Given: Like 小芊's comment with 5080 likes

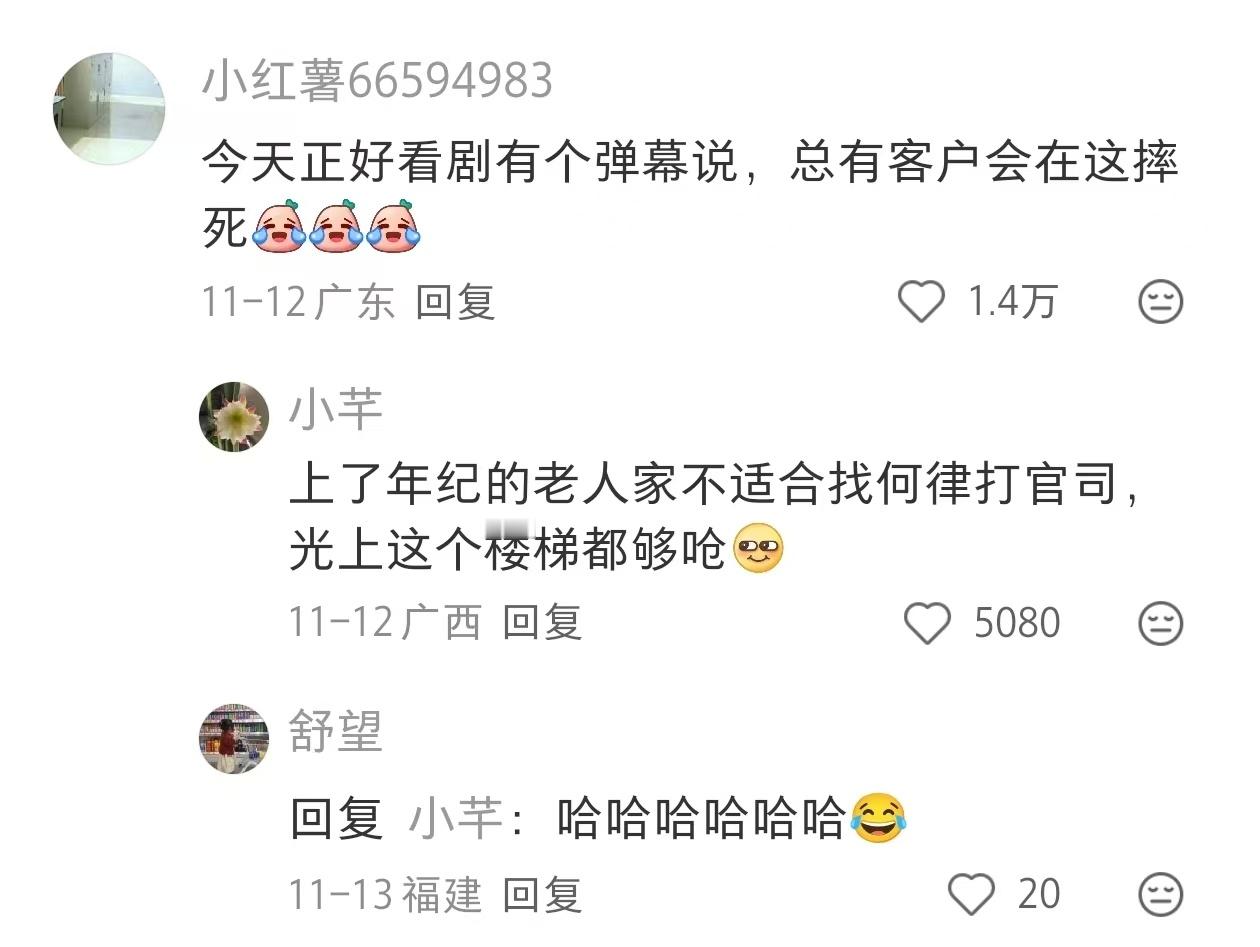Looking at the screenshot, I should 927,624.
